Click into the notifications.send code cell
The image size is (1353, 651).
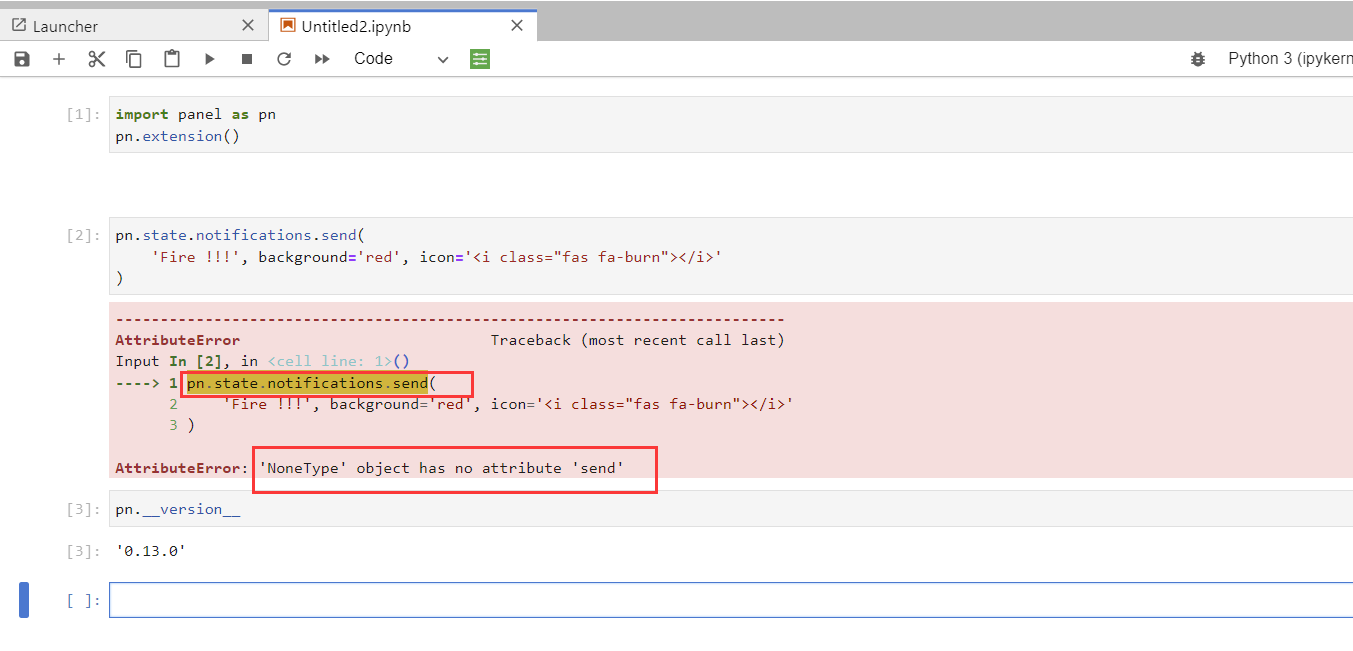coord(731,256)
